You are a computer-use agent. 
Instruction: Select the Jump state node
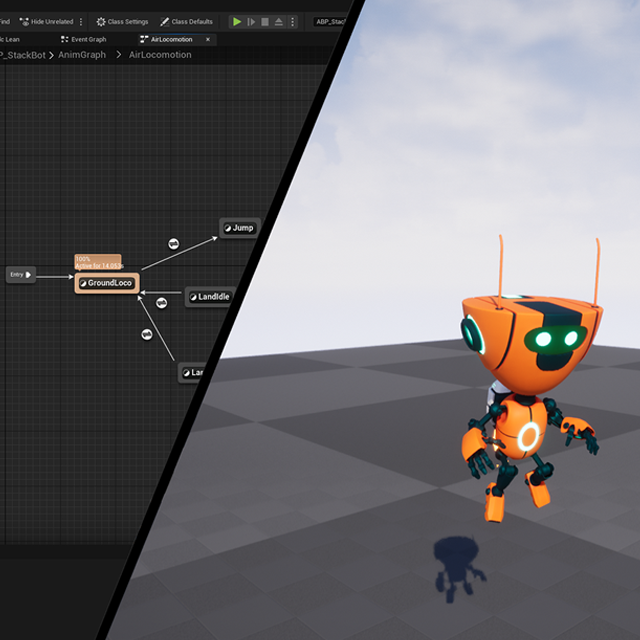239,228
